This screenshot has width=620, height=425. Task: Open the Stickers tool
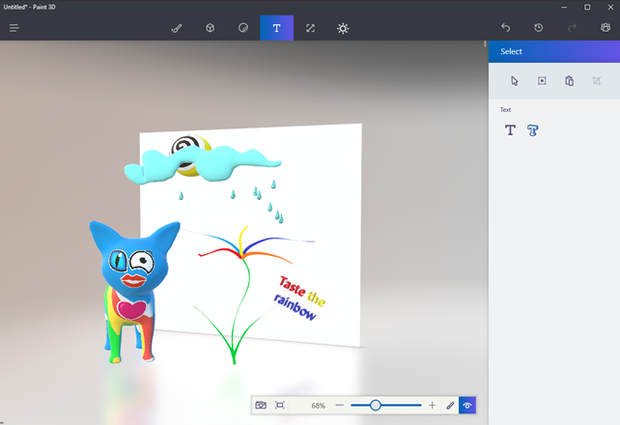coord(243,28)
